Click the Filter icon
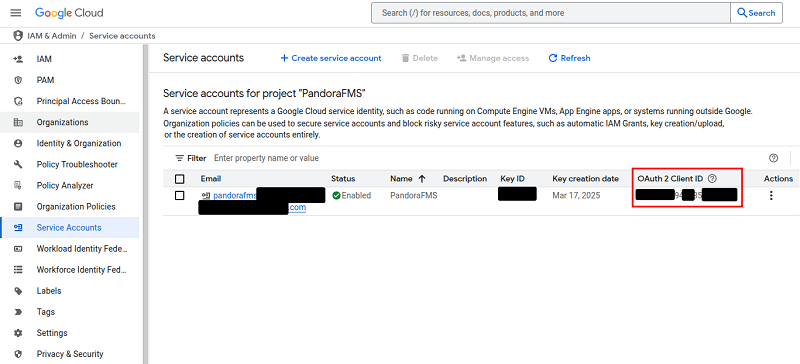Screen dimensions: 800x364 [x=180, y=158]
